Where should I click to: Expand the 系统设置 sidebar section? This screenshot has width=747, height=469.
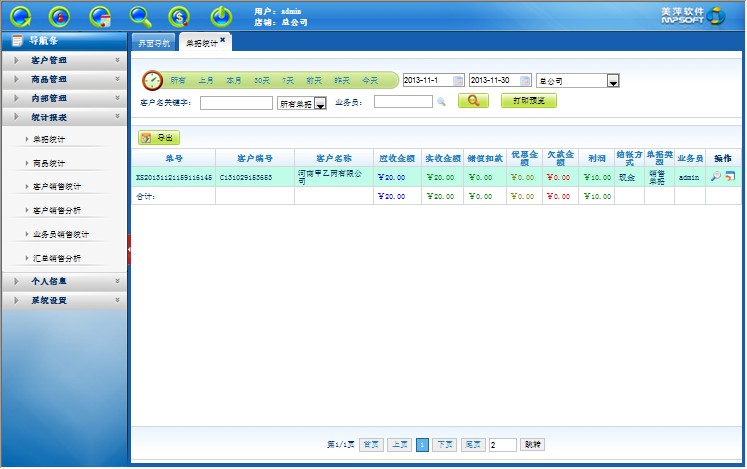click(x=65, y=300)
